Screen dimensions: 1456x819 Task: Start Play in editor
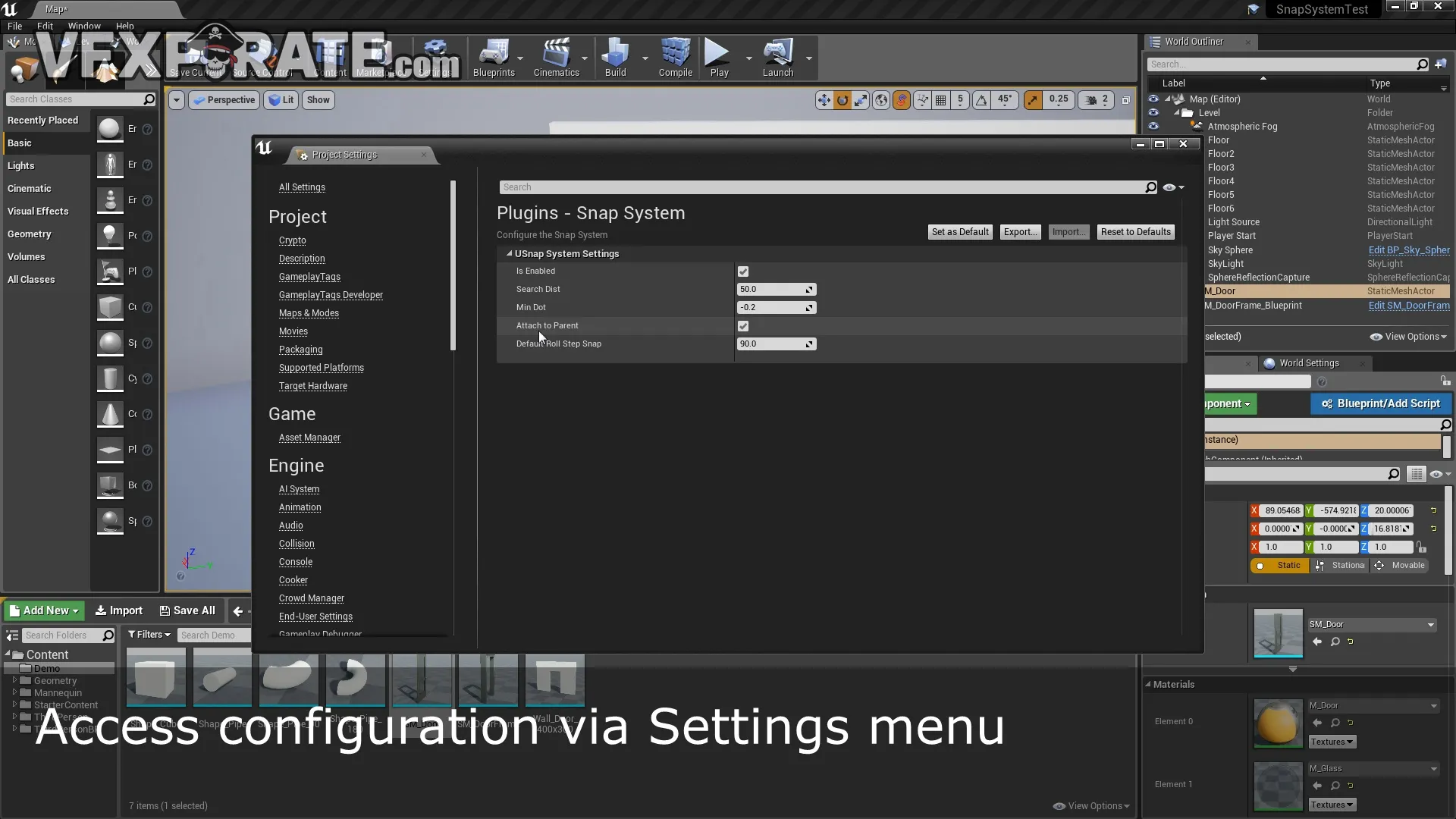[718, 58]
